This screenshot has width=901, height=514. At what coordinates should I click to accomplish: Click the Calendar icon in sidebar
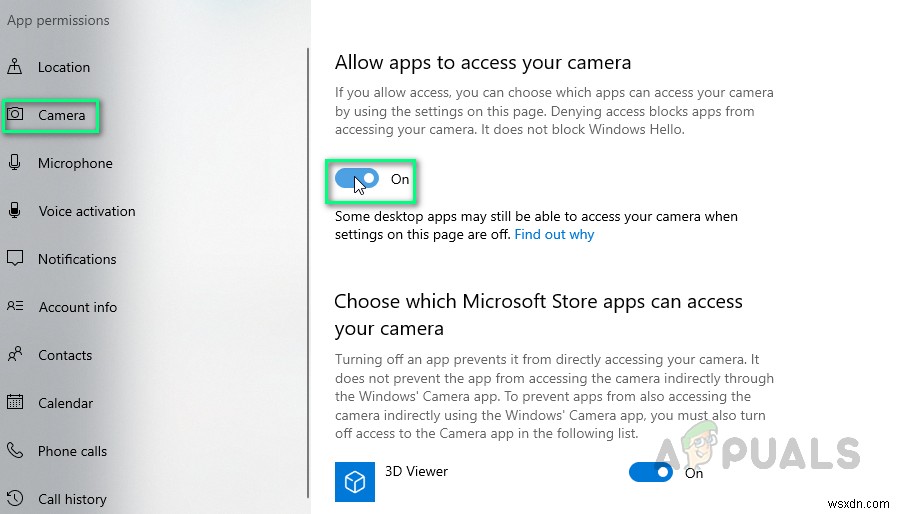point(15,403)
